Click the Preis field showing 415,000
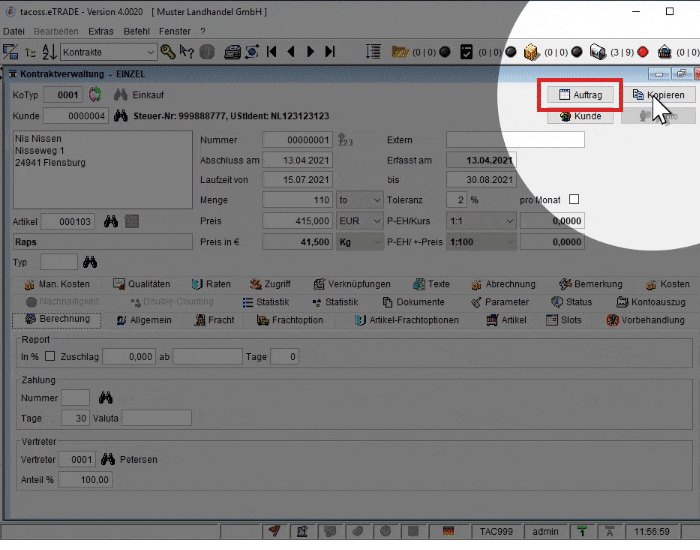Image resolution: width=700 pixels, height=550 pixels. [x=297, y=221]
